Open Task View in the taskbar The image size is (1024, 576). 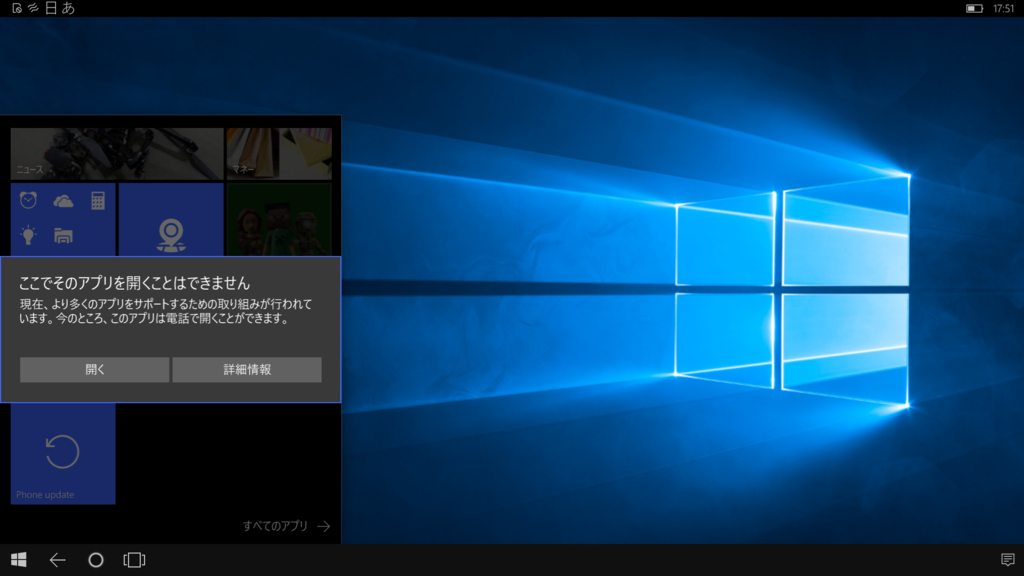[135, 560]
